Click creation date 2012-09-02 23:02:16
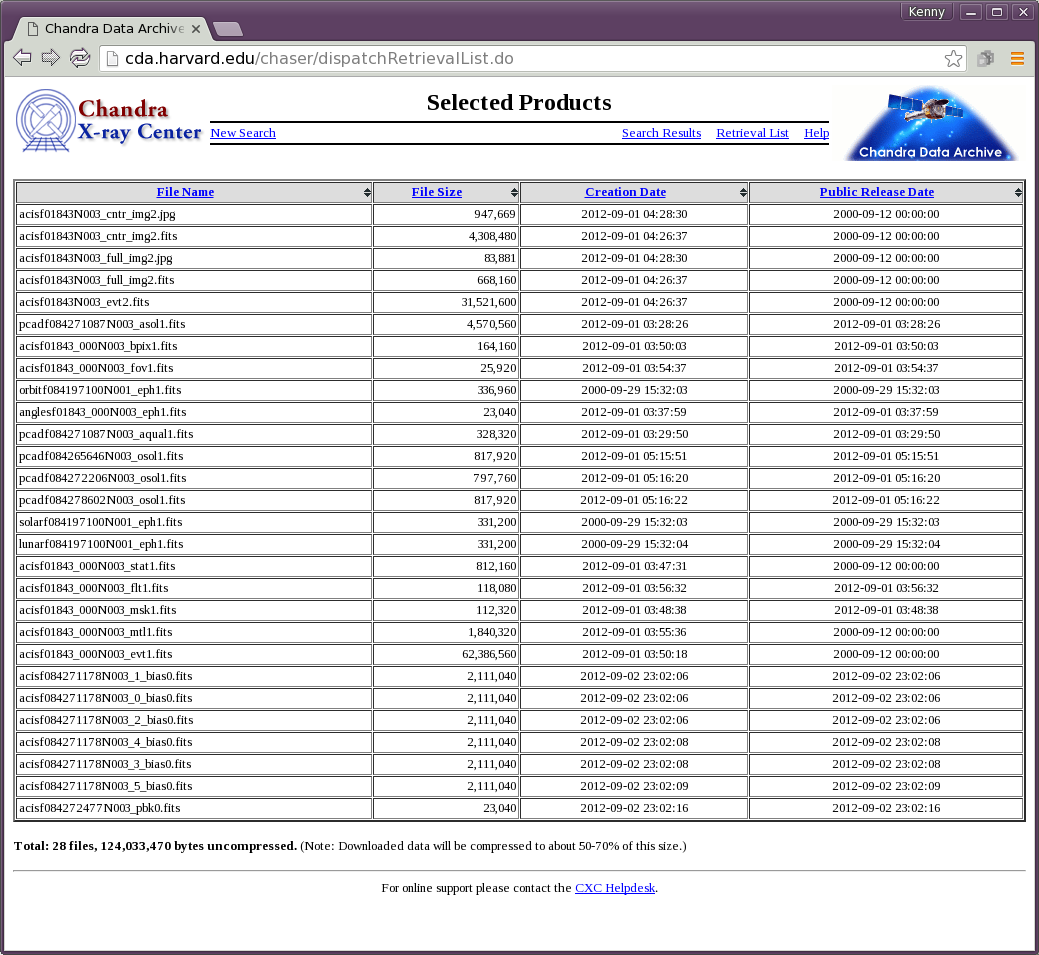Viewport: 1039px width, 955px height. click(x=634, y=807)
